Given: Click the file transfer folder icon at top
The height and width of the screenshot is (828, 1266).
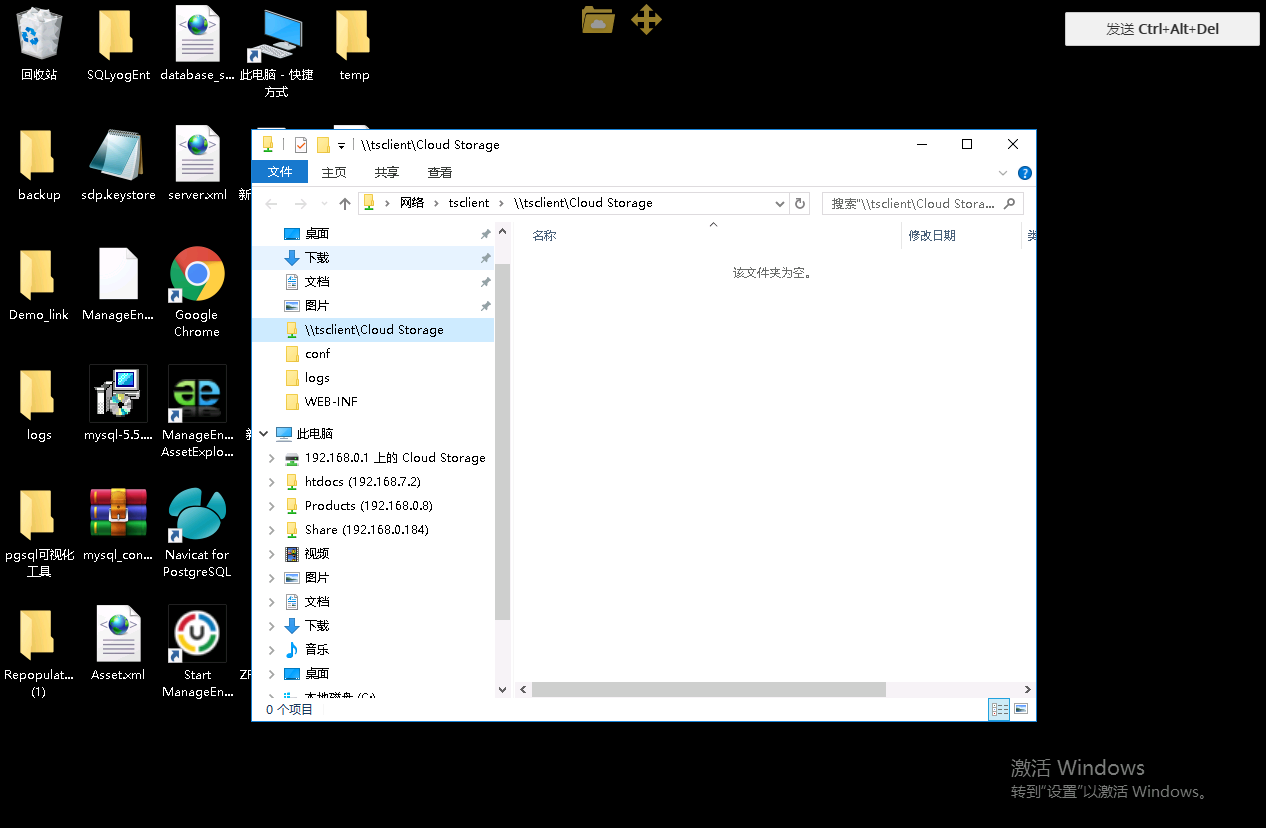Looking at the screenshot, I should (598, 19).
